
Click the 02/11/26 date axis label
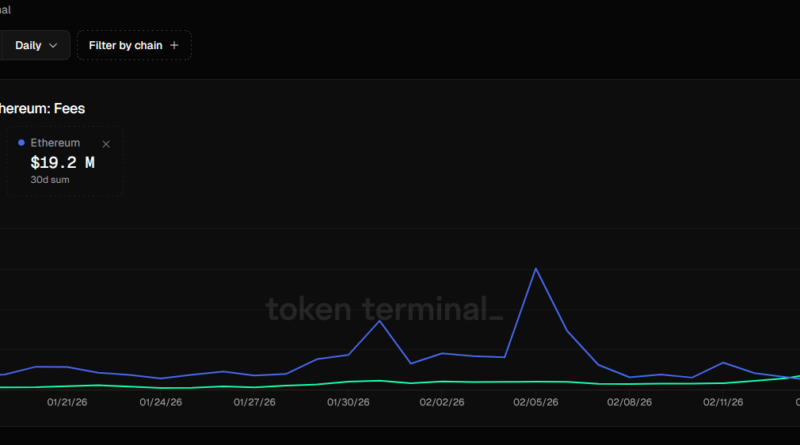pyautogui.click(x=723, y=402)
